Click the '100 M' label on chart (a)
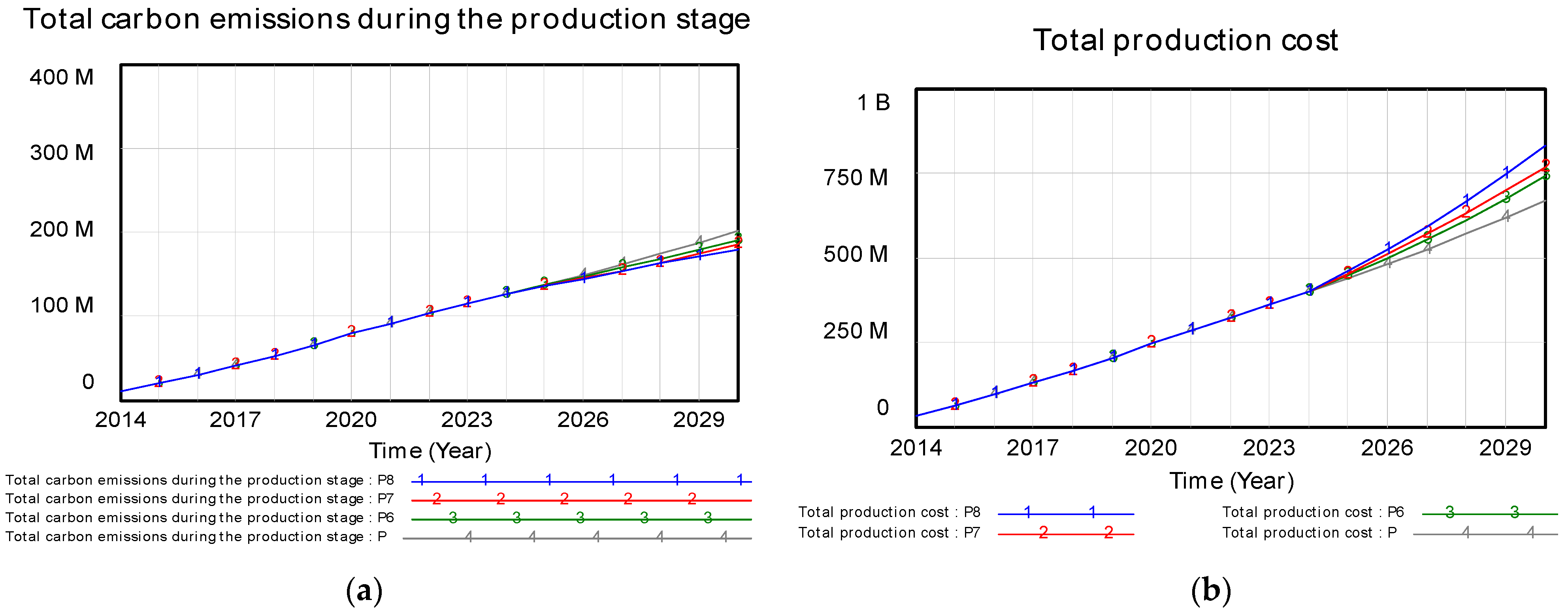 click(62, 305)
